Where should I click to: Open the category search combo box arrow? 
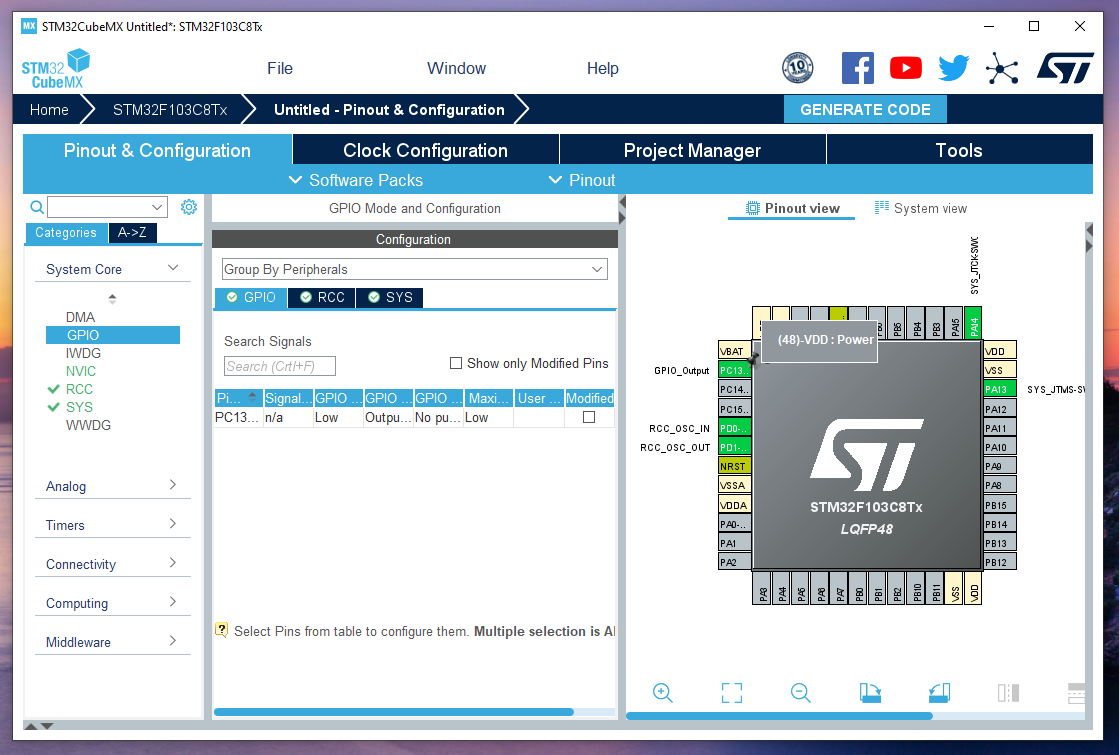click(x=157, y=207)
